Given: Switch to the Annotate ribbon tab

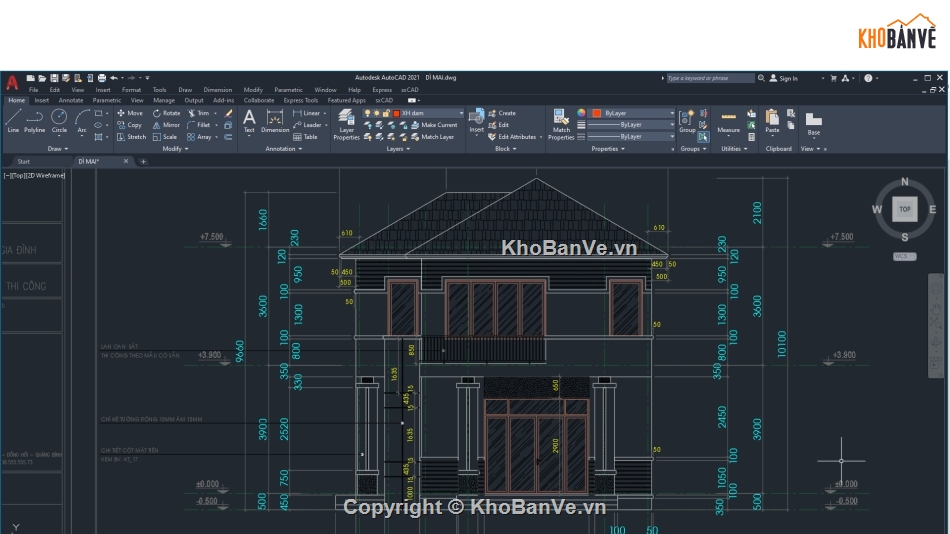Looking at the screenshot, I should [x=71, y=101].
